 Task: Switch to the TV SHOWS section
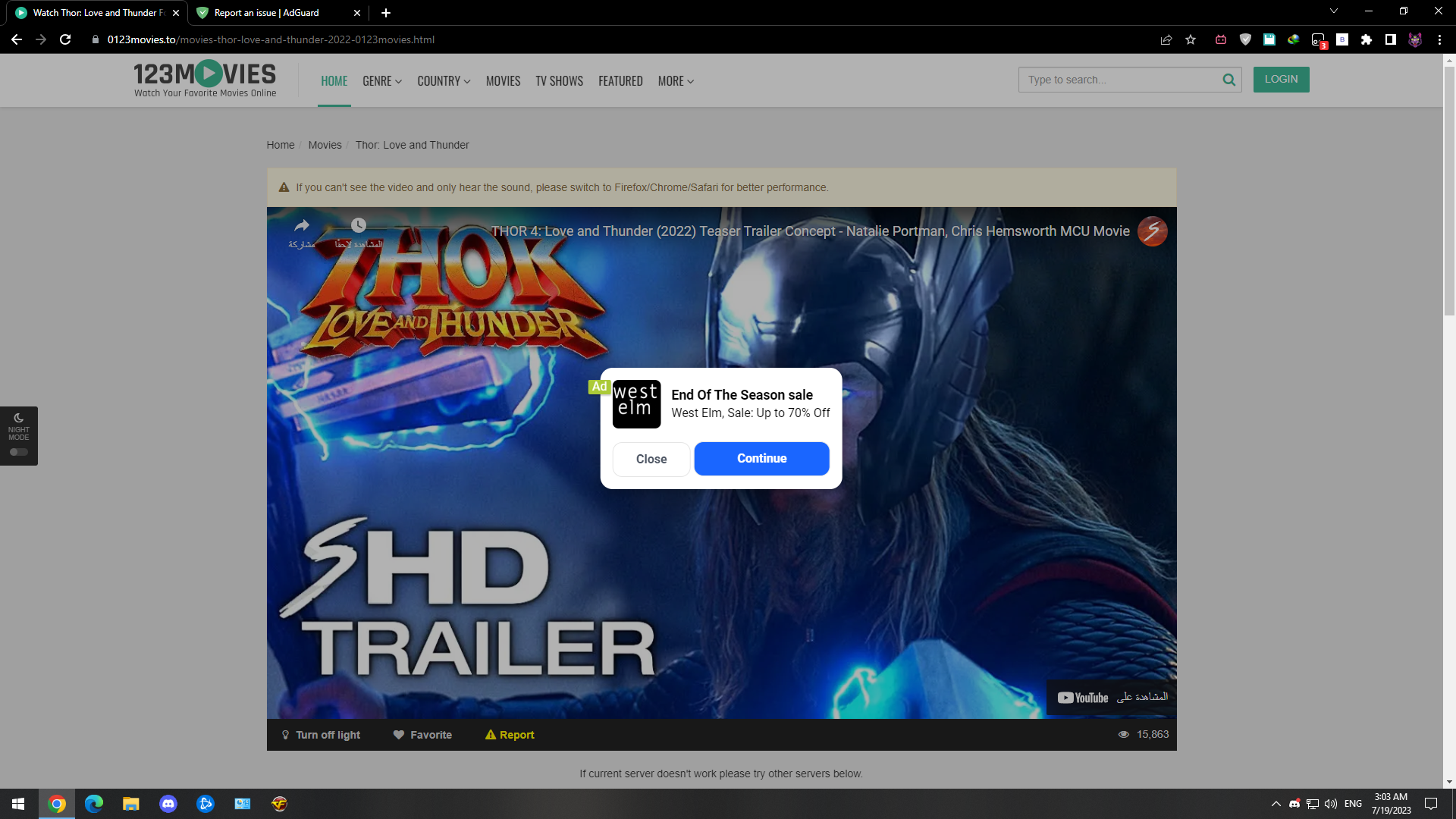(x=559, y=80)
